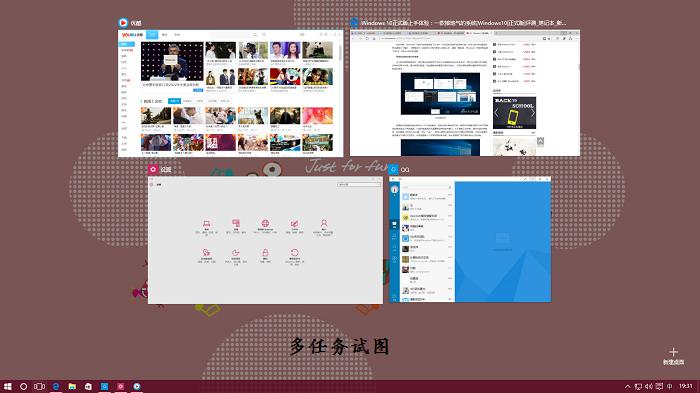This screenshot has height=393, width=700.
Task: Open the volume tray icon
Action: tap(649, 386)
